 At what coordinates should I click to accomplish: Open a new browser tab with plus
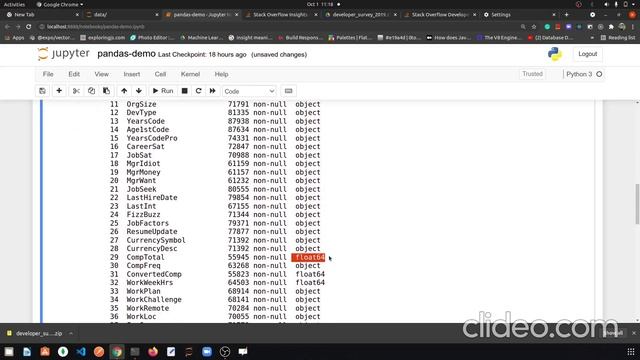[x=566, y=15]
